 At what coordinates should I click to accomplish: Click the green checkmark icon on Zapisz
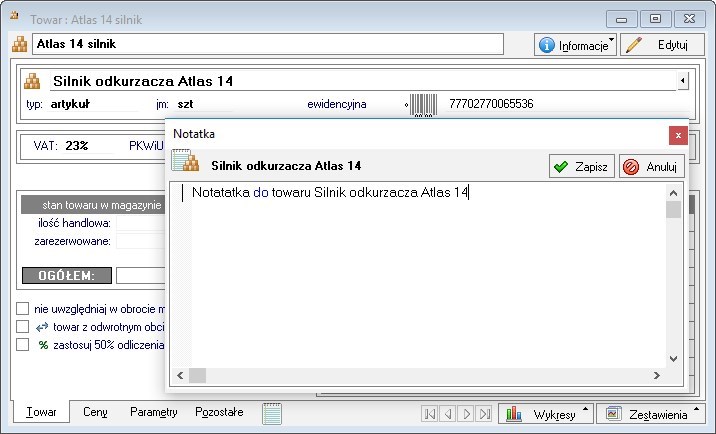561,167
